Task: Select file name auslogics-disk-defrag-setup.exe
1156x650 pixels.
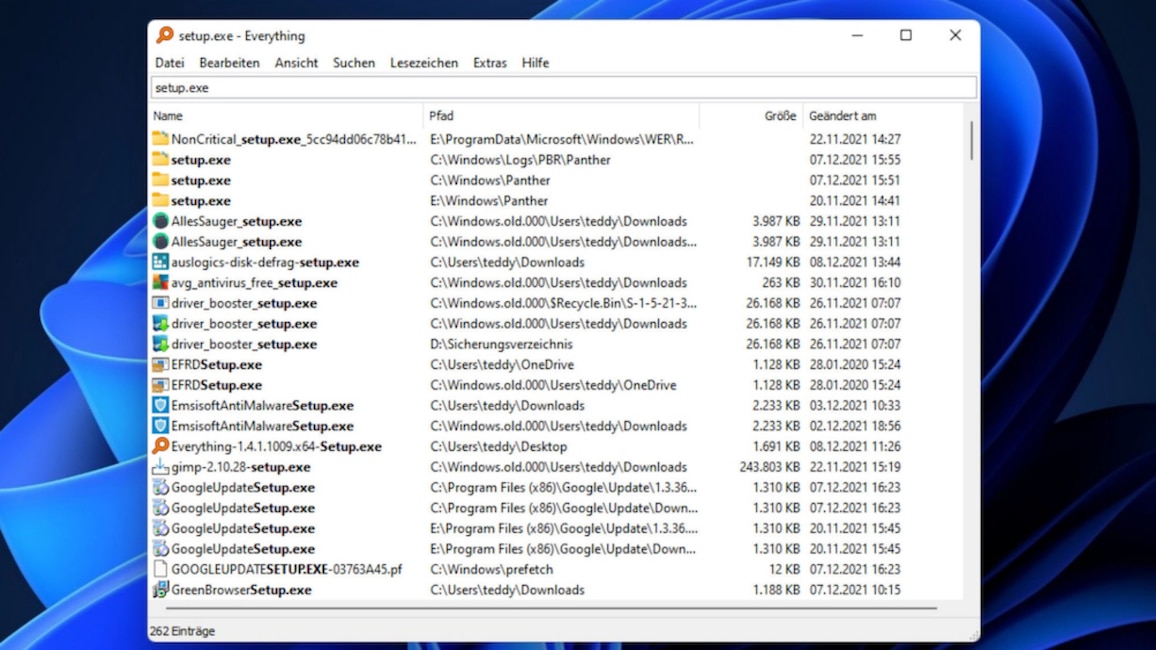Action: click(265, 262)
